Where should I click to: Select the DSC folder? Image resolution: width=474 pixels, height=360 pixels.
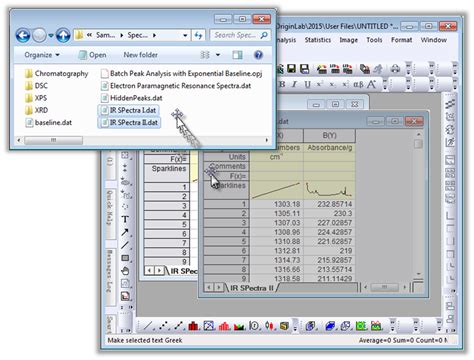[36, 86]
